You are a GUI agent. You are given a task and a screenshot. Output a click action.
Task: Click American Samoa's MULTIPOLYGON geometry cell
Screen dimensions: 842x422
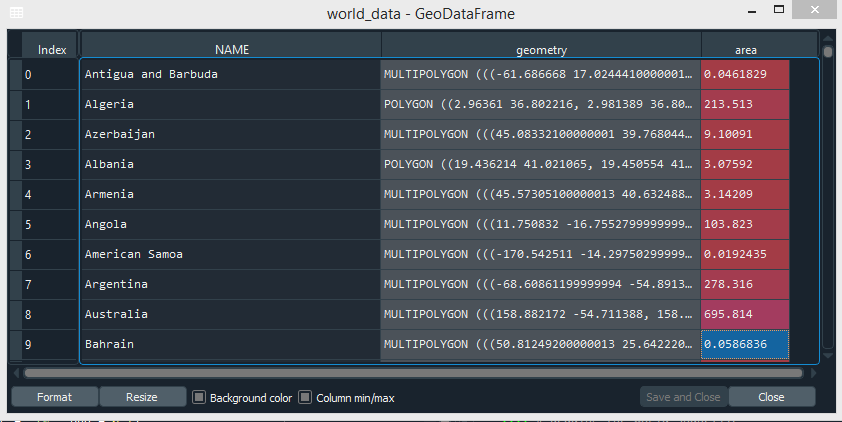(540, 254)
